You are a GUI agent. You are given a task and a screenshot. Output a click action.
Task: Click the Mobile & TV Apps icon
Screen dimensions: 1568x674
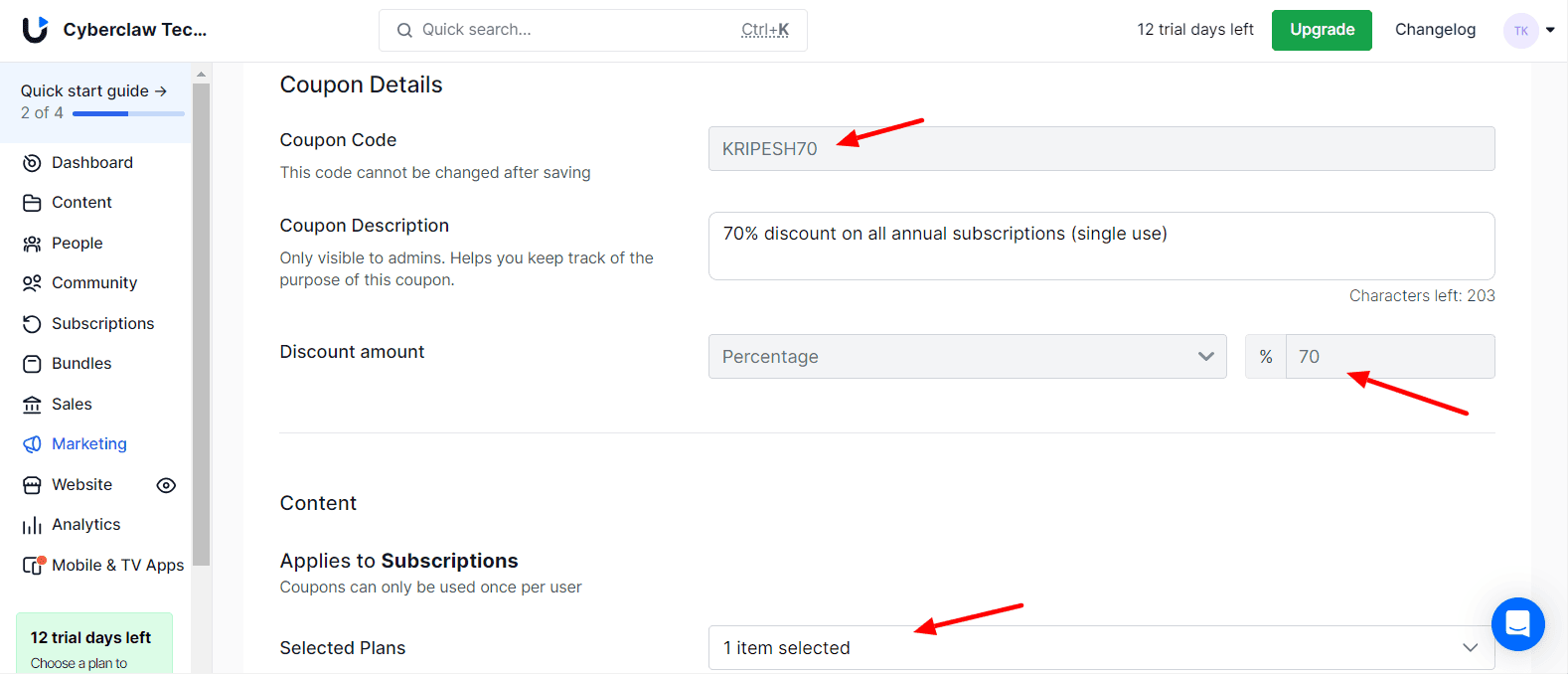click(x=34, y=565)
